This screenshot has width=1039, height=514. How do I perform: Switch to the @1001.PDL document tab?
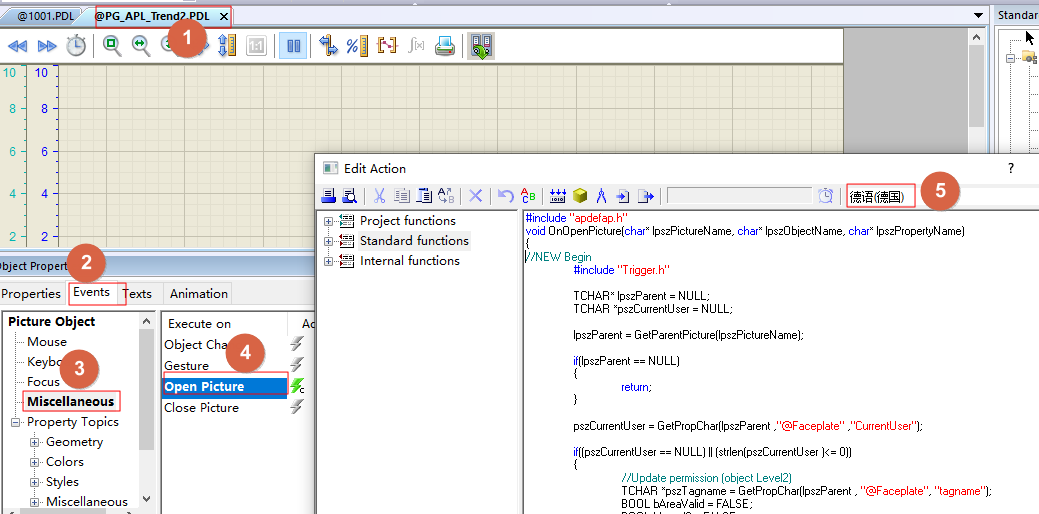point(45,16)
